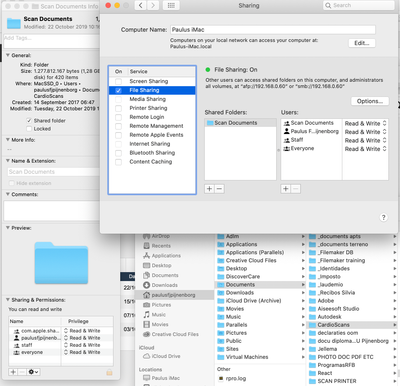This screenshot has height=386, width=400.
Task: Change Staff permission dropdown in Sharing
Action: (x=365, y=140)
